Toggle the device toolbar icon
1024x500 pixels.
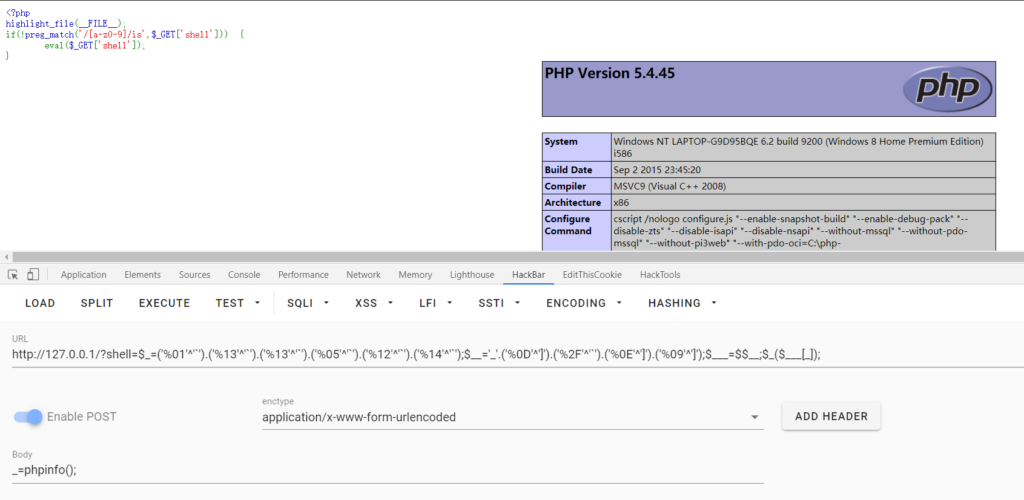33,275
